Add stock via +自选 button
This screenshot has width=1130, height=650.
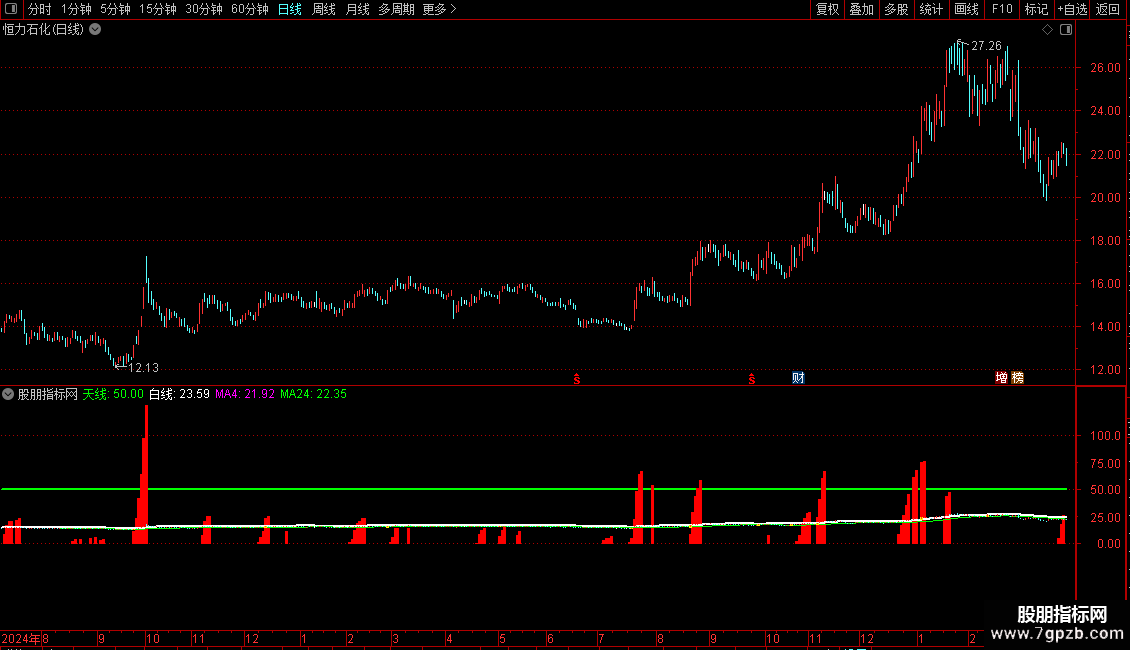(x=1072, y=9)
